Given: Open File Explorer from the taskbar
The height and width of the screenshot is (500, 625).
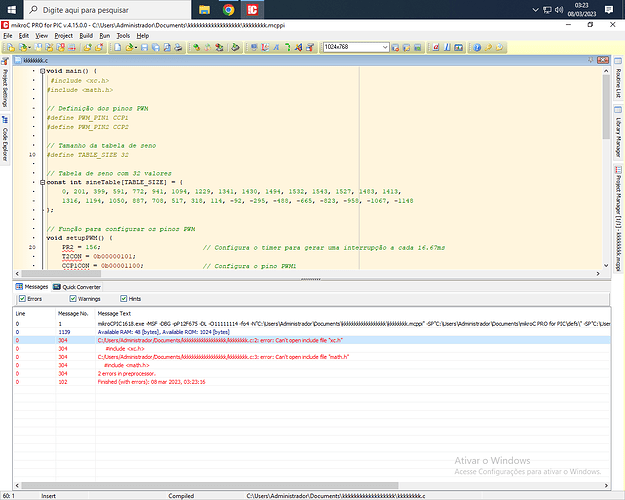Looking at the screenshot, I should click(x=203, y=9).
